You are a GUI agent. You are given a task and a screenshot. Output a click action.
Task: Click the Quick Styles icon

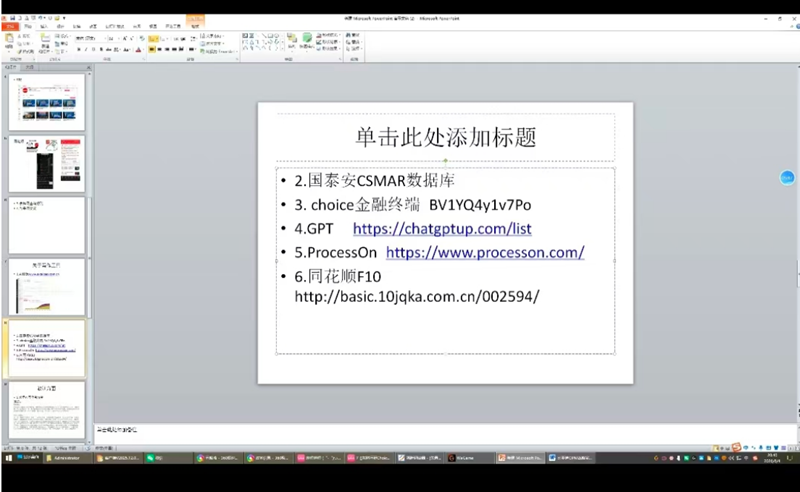point(307,39)
